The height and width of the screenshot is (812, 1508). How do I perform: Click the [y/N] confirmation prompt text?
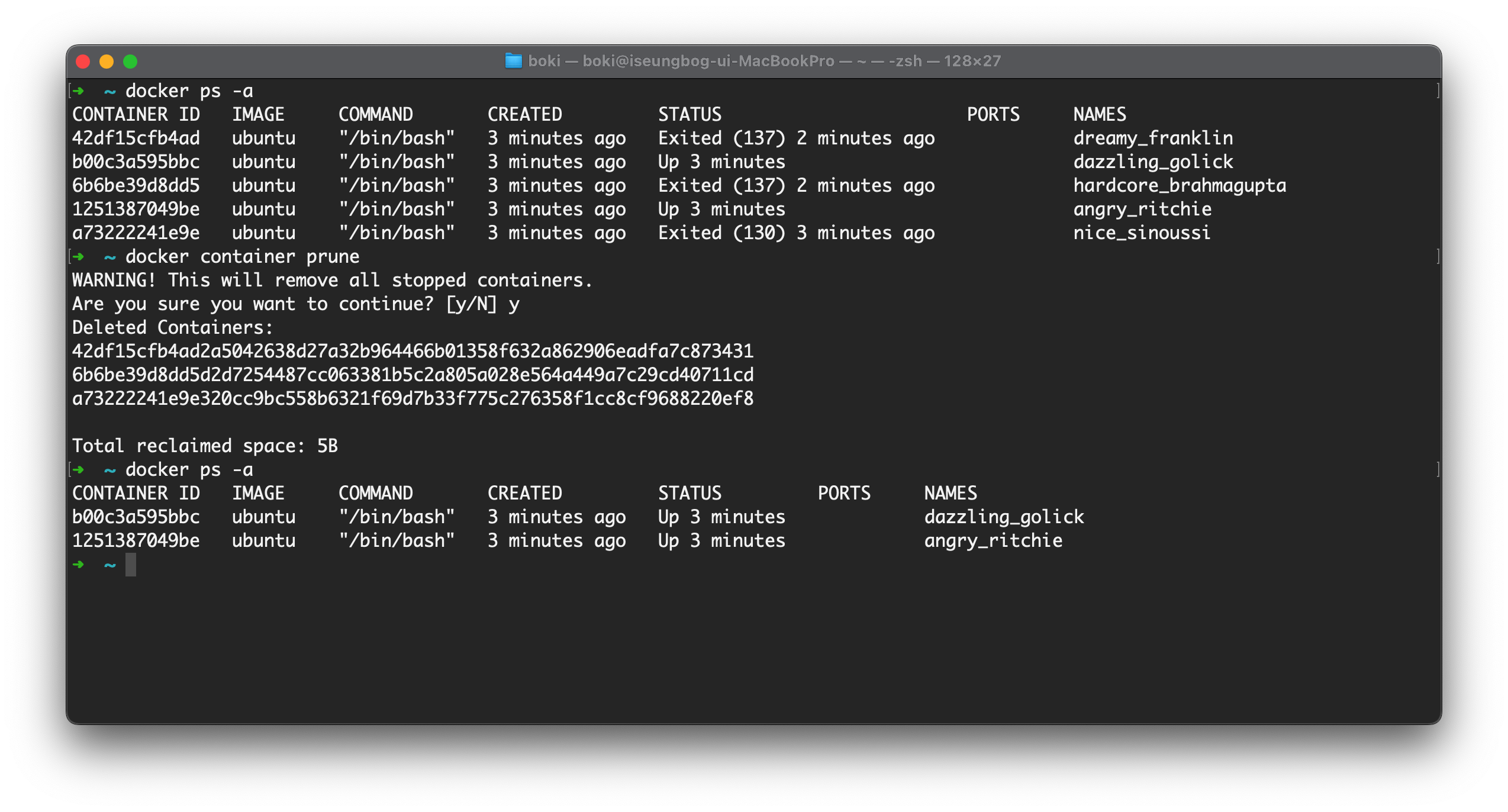[x=471, y=304]
